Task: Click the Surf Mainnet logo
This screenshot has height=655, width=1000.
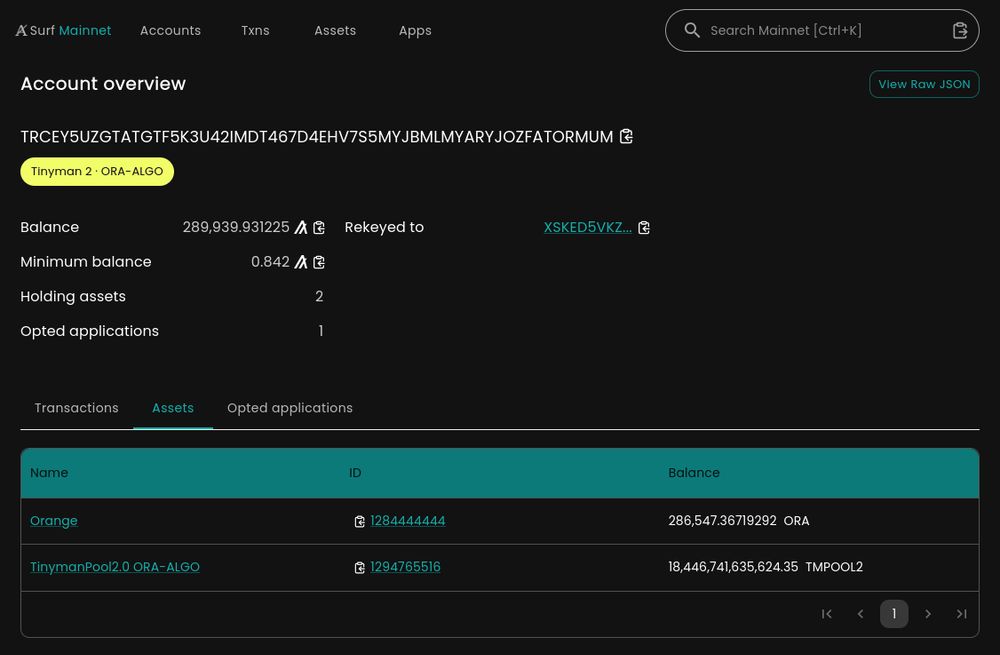Action: 62,30
